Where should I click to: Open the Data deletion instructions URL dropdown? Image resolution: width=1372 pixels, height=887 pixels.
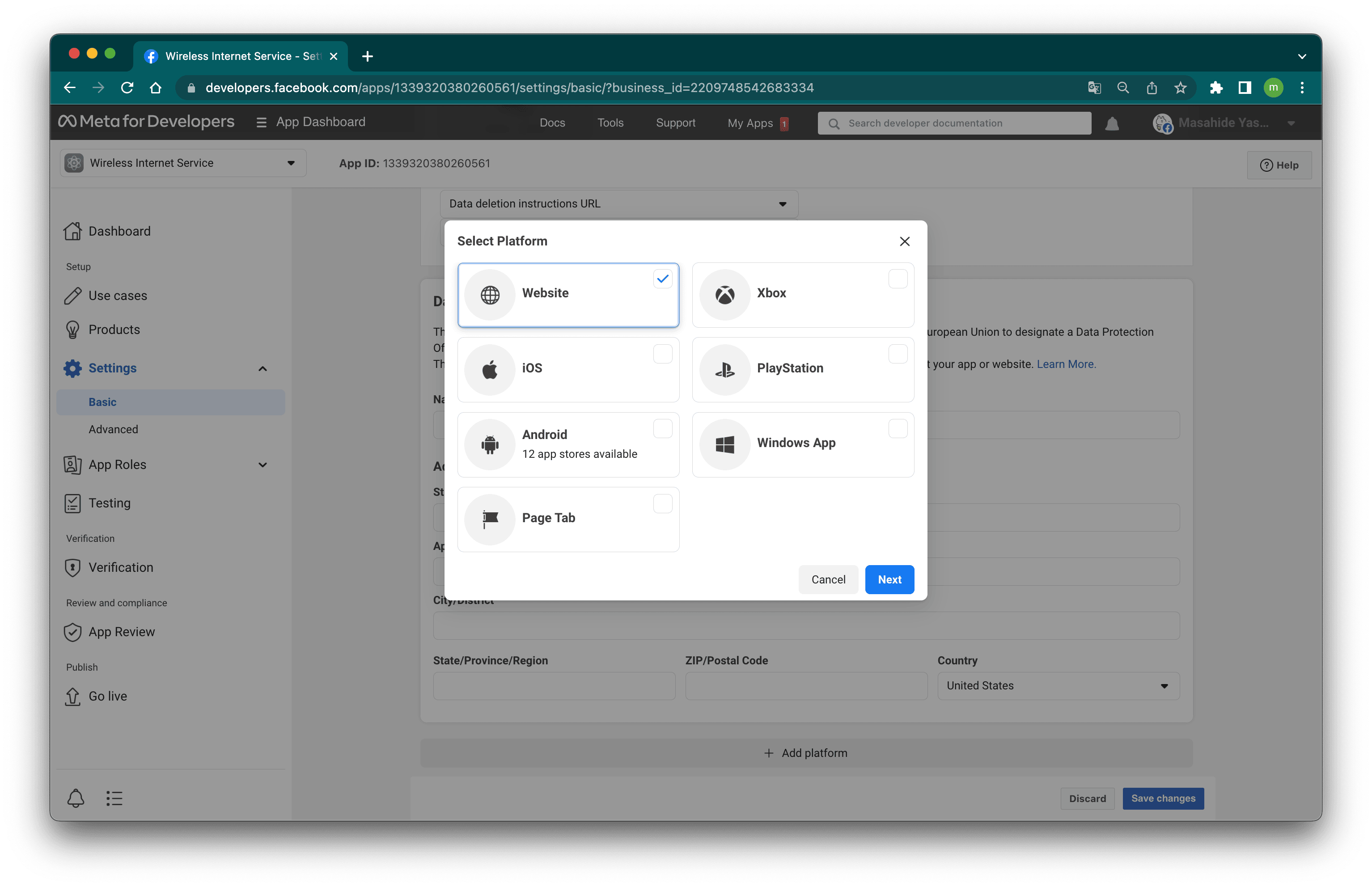coord(618,204)
